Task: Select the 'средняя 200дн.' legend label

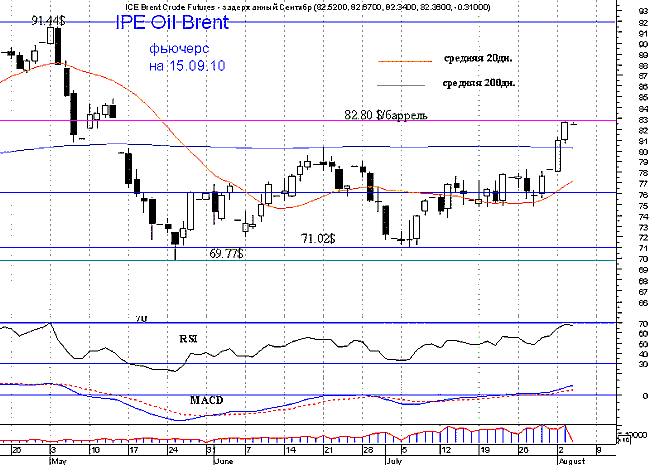Action: [x=479, y=83]
